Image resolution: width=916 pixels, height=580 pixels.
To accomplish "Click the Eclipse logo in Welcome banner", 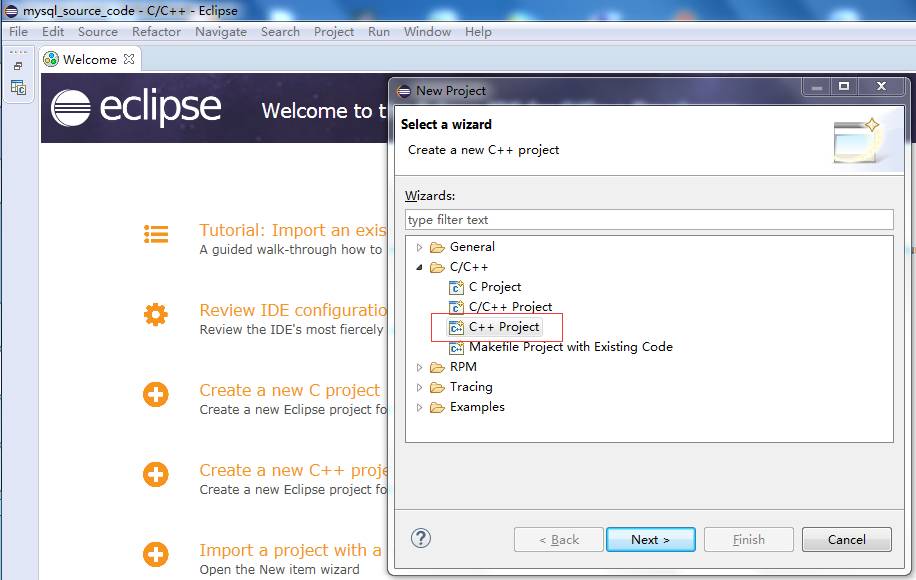I will click(136, 107).
